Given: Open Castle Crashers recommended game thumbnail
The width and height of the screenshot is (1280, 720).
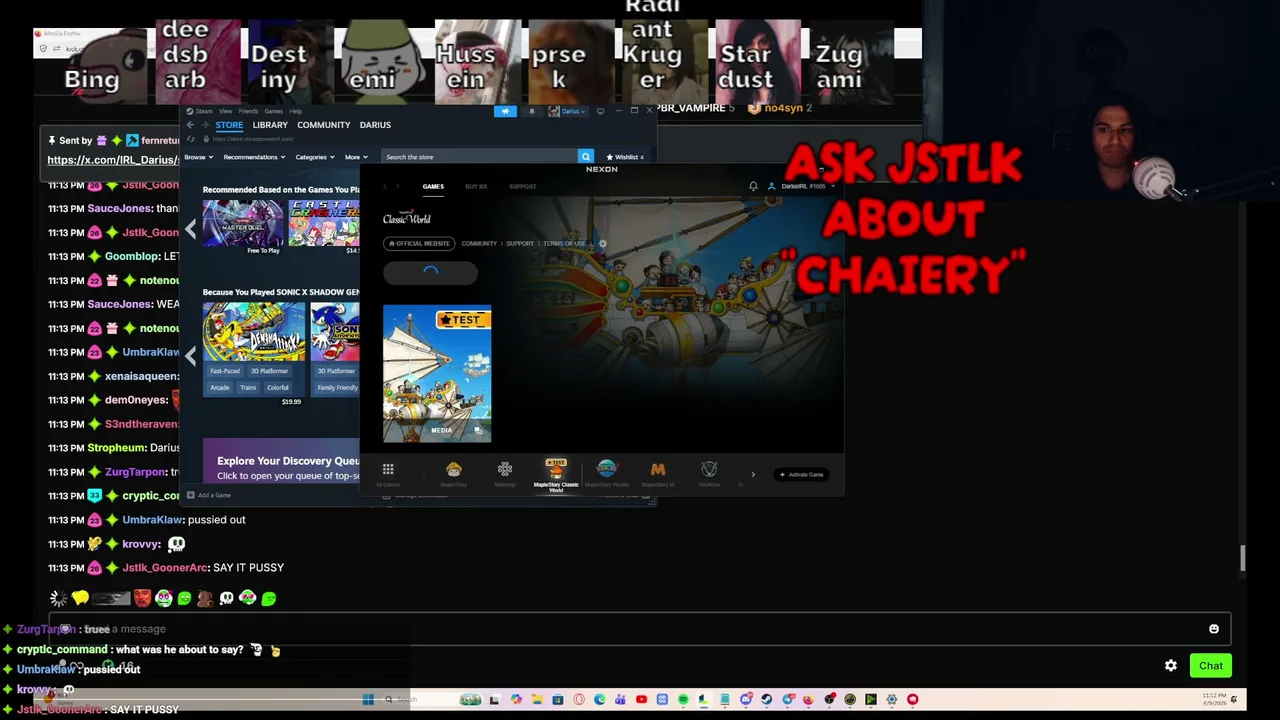Looking at the screenshot, I should pyautogui.click(x=324, y=223).
